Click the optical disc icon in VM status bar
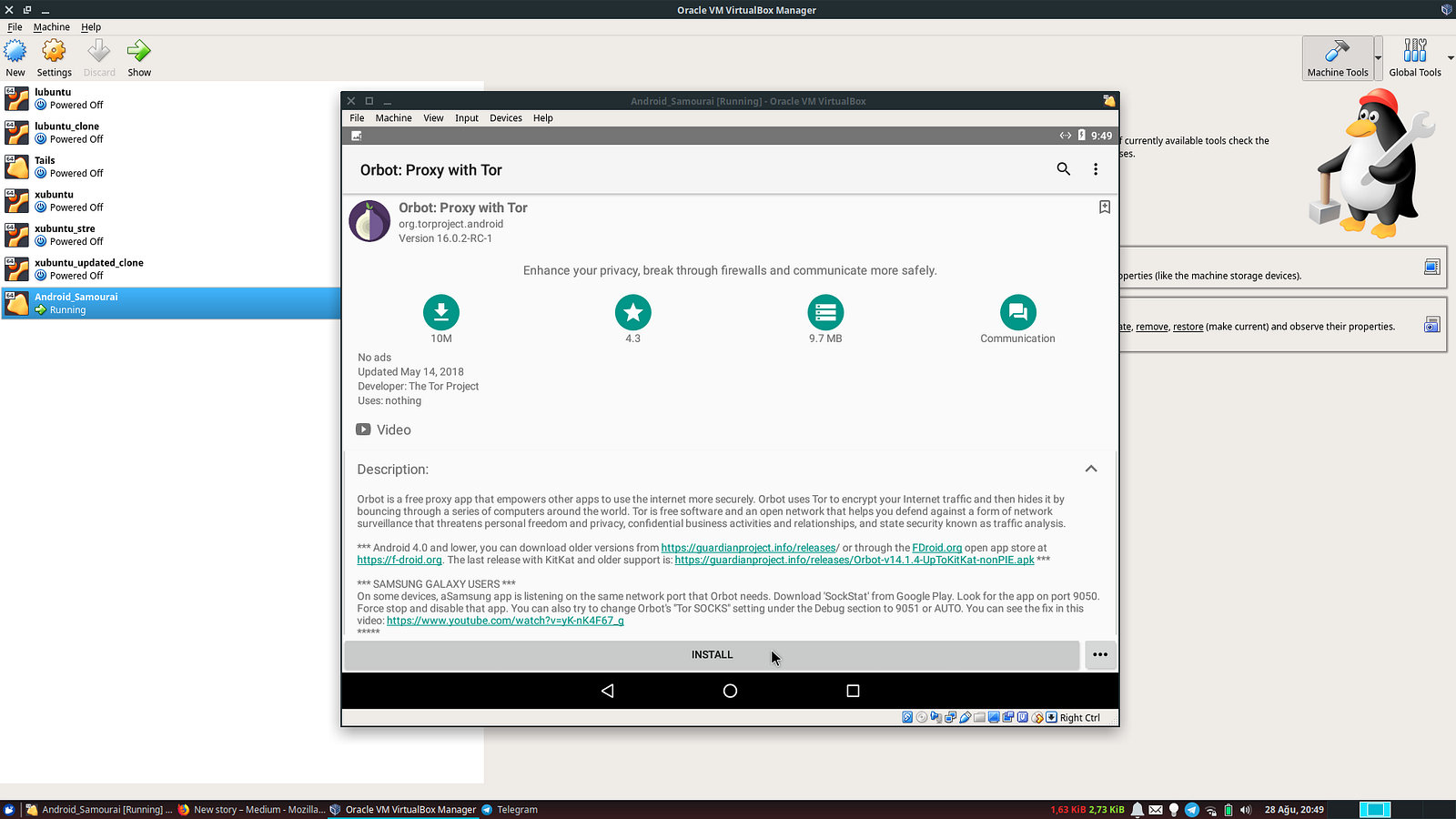Image resolution: width=1456 pixels, height=819 pixels. point(922,717)
